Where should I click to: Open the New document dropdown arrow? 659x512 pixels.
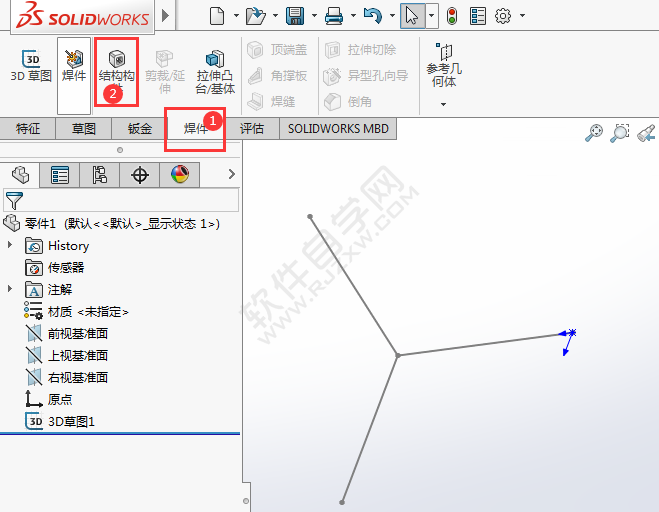236,16
